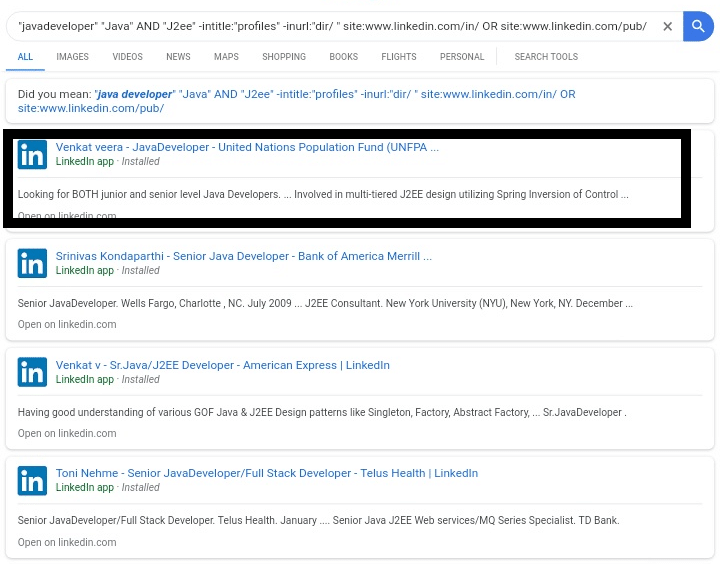Open the News tab
The width and height of the screenshot is (720, 564).
(178, 56)
